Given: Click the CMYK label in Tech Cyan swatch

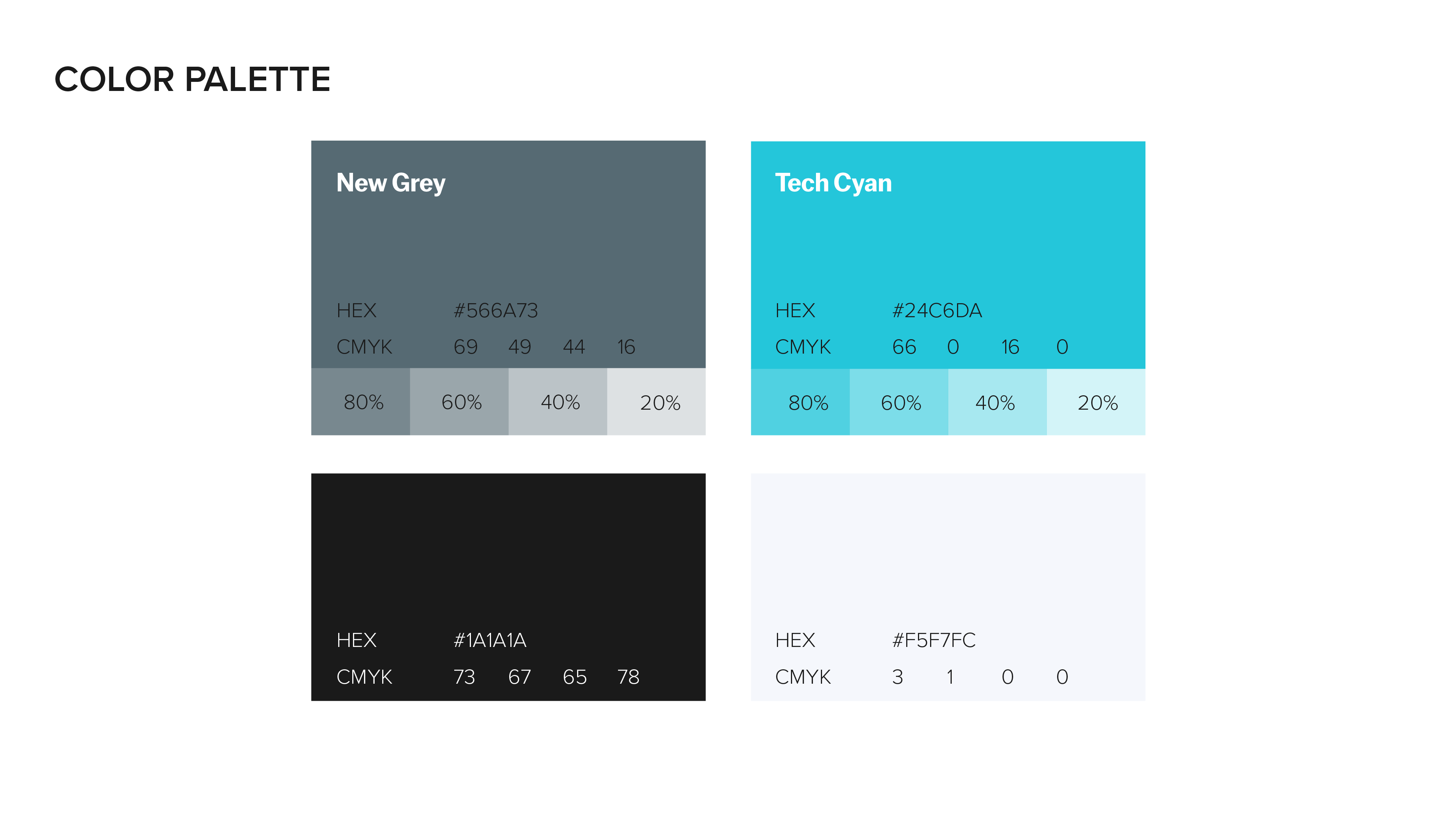Looking at the screenshot, I should pyautogui.click(x=803, y=347).
